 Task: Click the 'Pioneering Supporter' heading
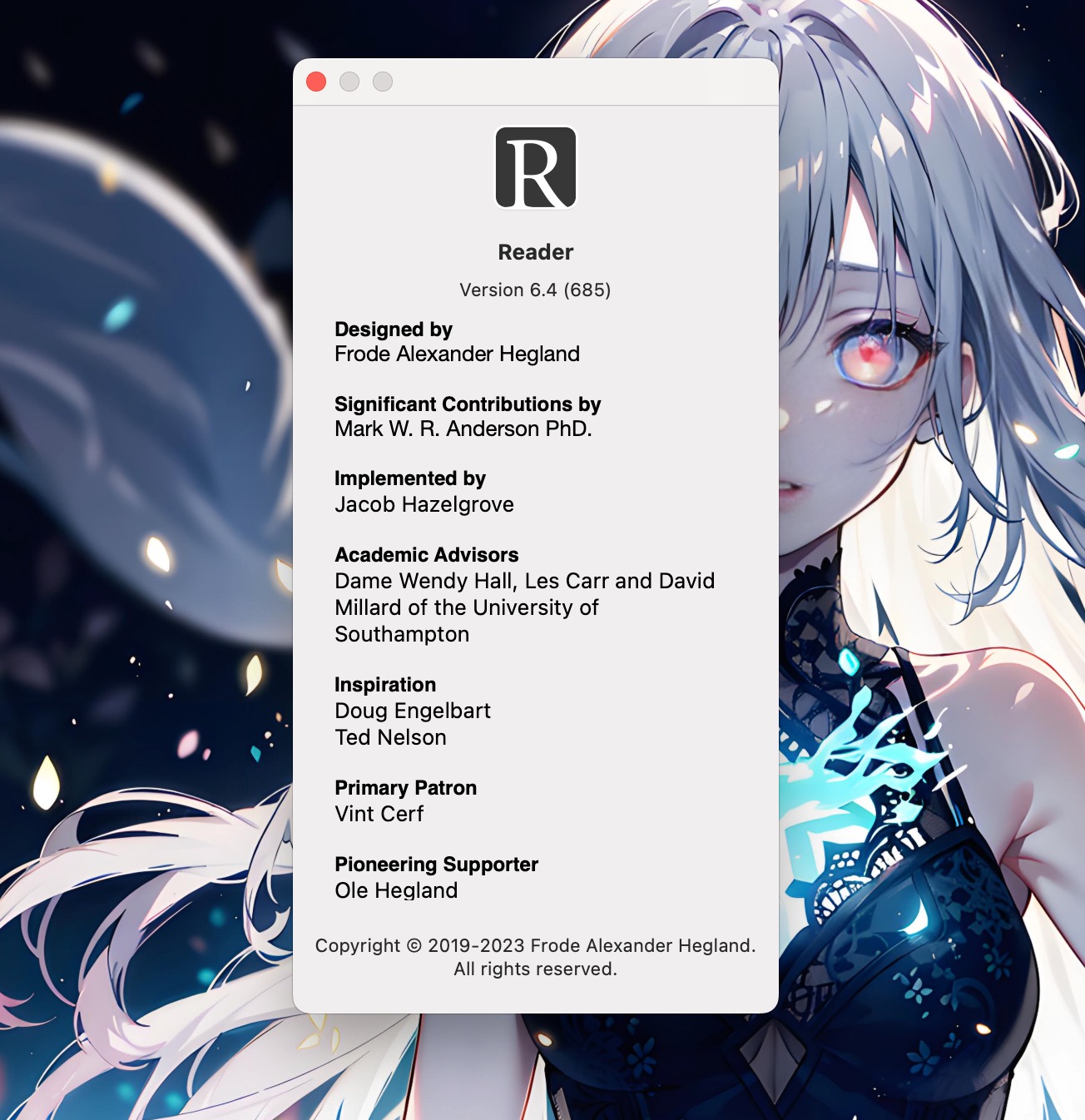(437, 865)
